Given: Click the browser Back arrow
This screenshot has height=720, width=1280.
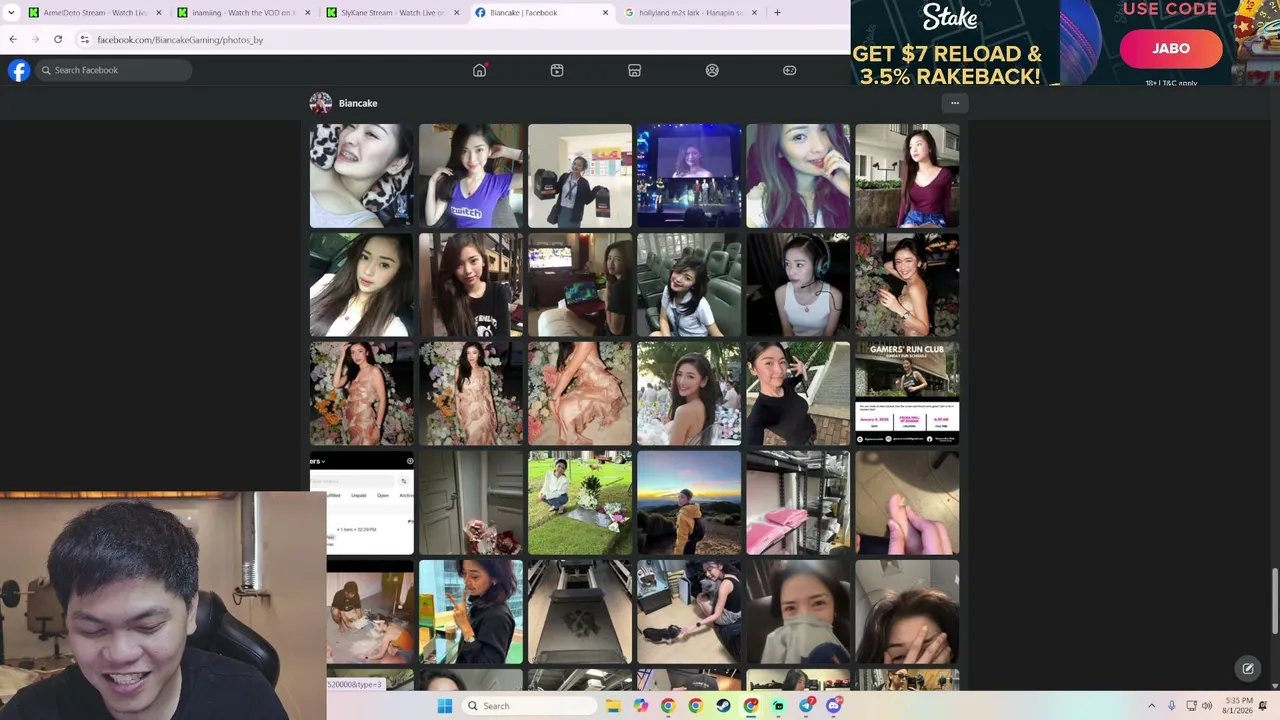Looking at the screenshot, I should click(13, 39).
